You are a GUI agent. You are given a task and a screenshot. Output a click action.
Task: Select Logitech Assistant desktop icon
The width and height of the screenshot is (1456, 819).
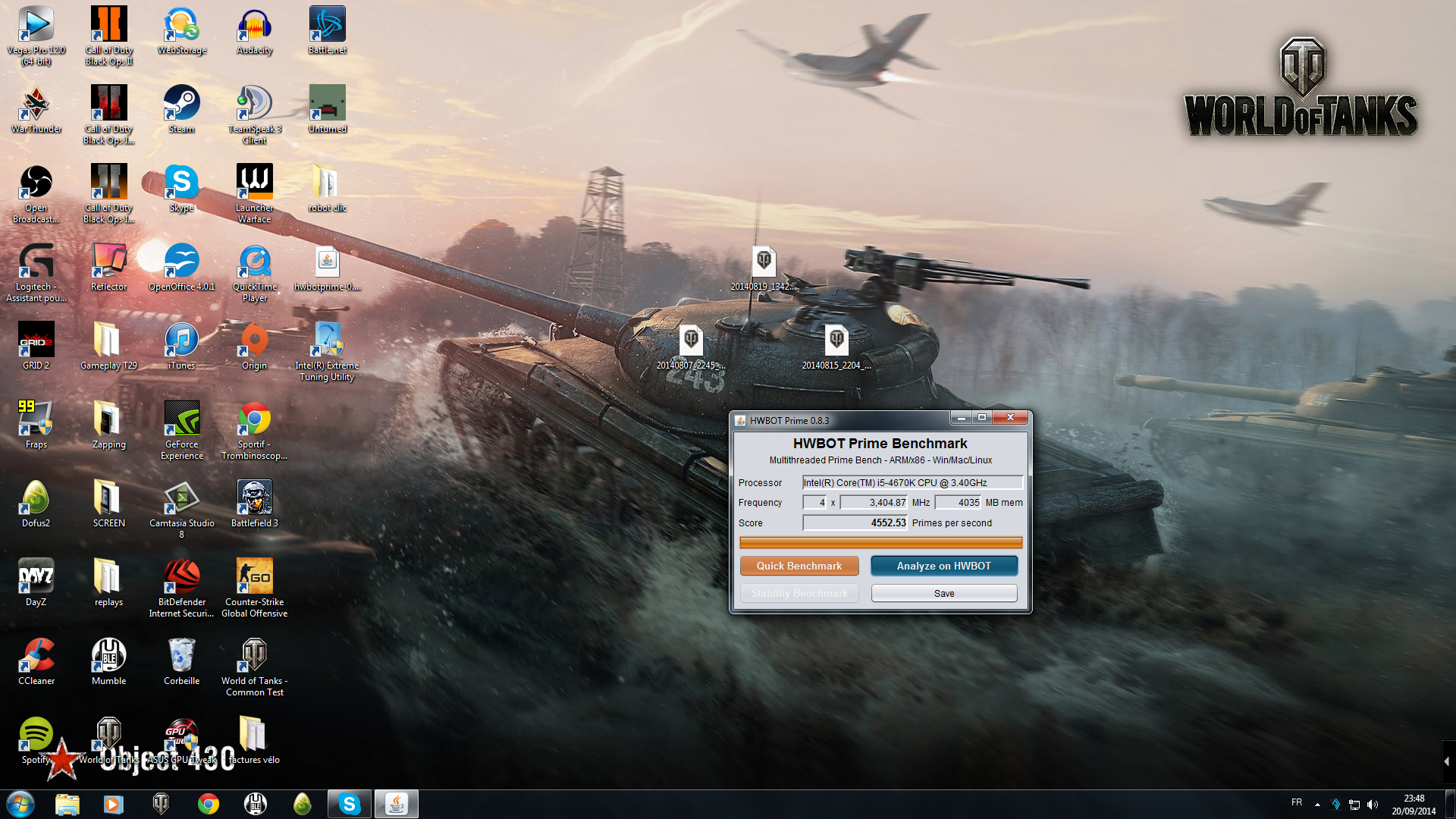coord(36,271)
